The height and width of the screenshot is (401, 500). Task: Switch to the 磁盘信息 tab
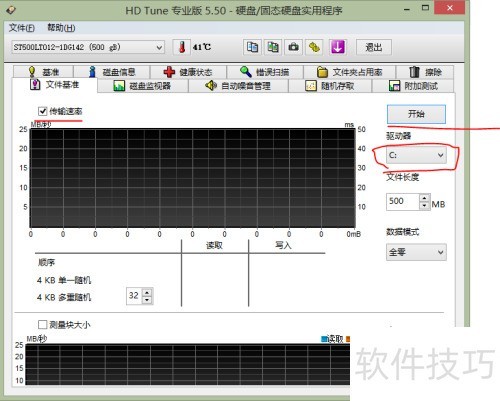112,72
